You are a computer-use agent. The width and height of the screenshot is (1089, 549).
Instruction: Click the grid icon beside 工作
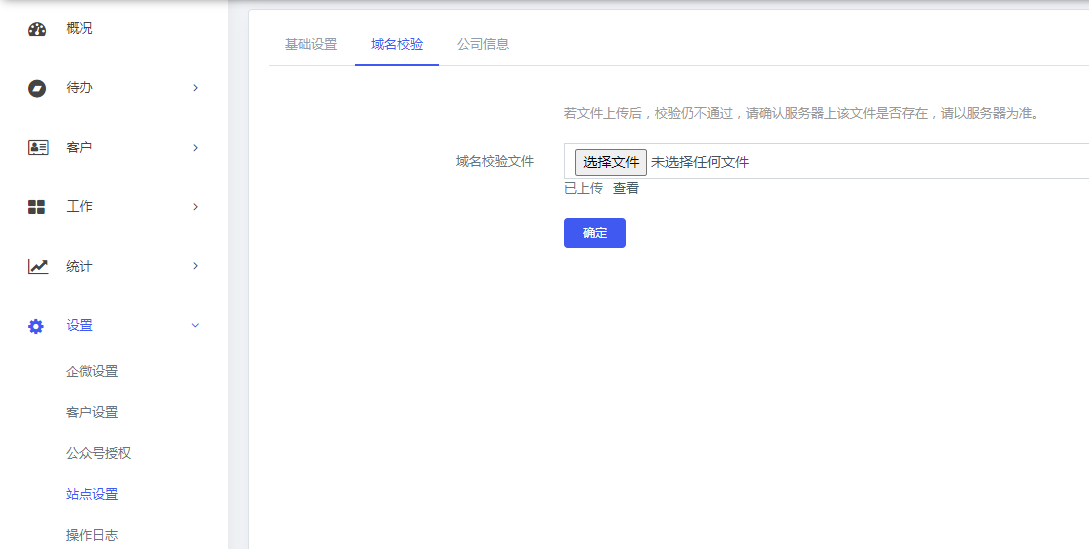coord(37,207)
